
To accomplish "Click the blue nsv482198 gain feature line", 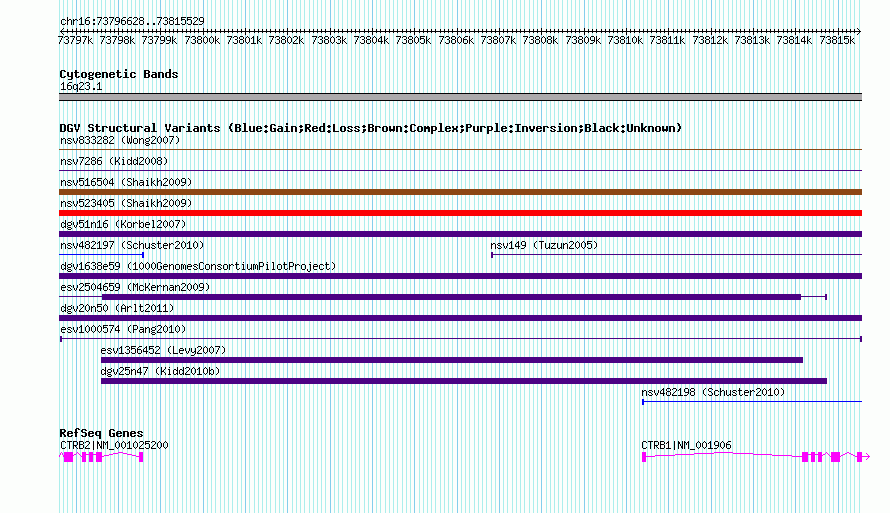I will pos(752,402).
